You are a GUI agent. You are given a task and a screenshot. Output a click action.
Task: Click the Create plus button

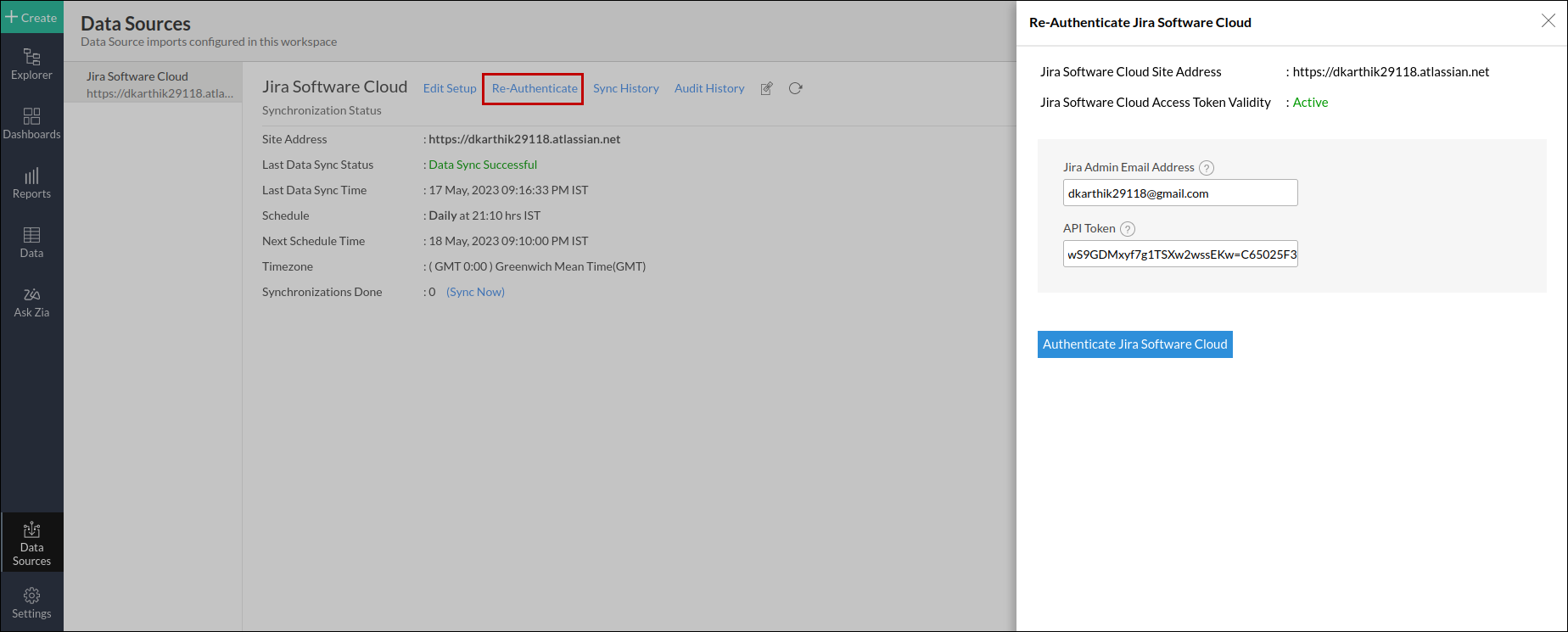31,17
